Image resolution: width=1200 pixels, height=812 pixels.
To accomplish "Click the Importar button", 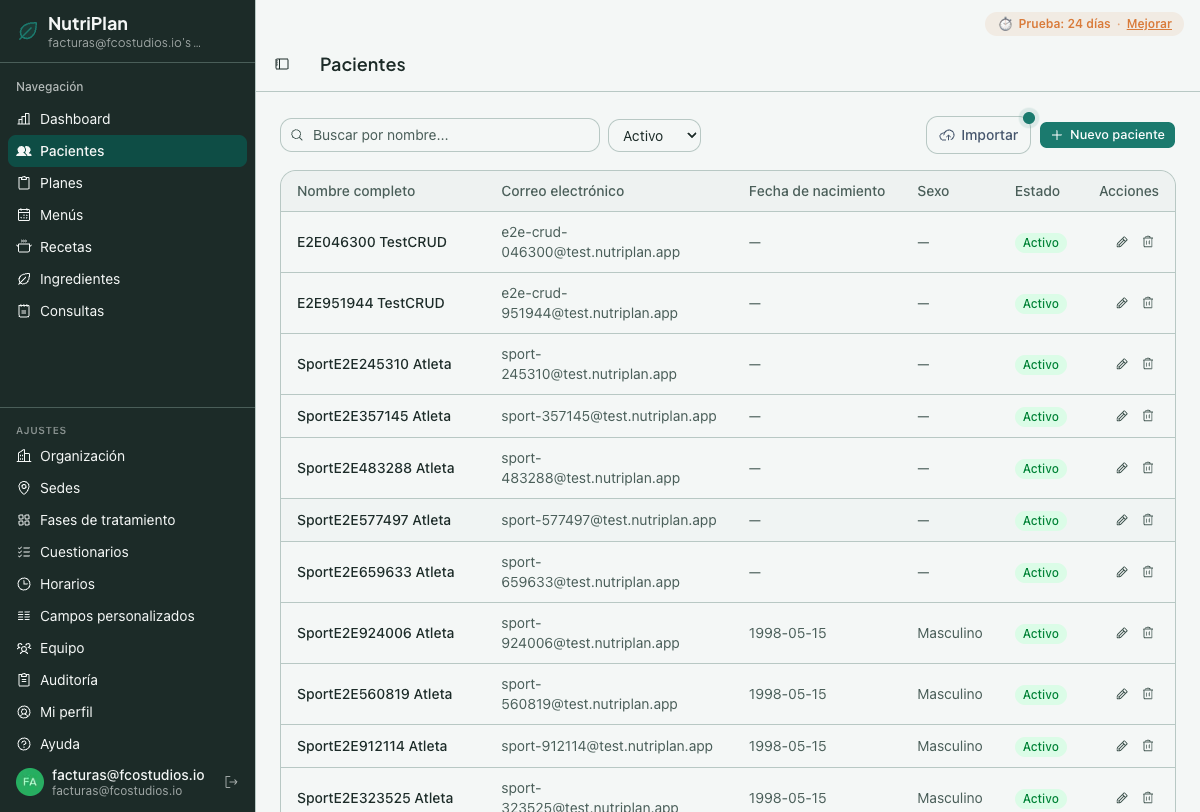I will click(978, 136).
